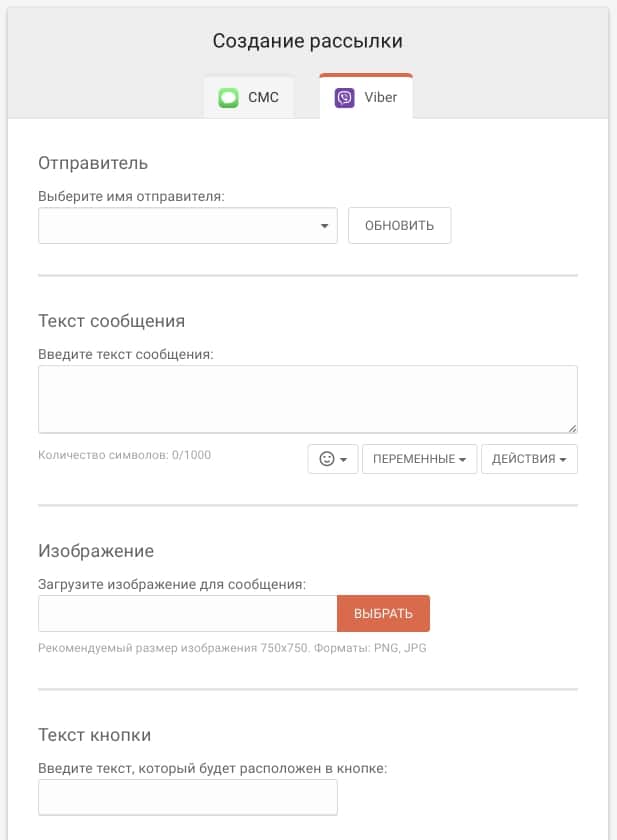
Task: Expand the ПЕРЕМЕННЫЕ dropdown
Action: click(x=419, y=459)
